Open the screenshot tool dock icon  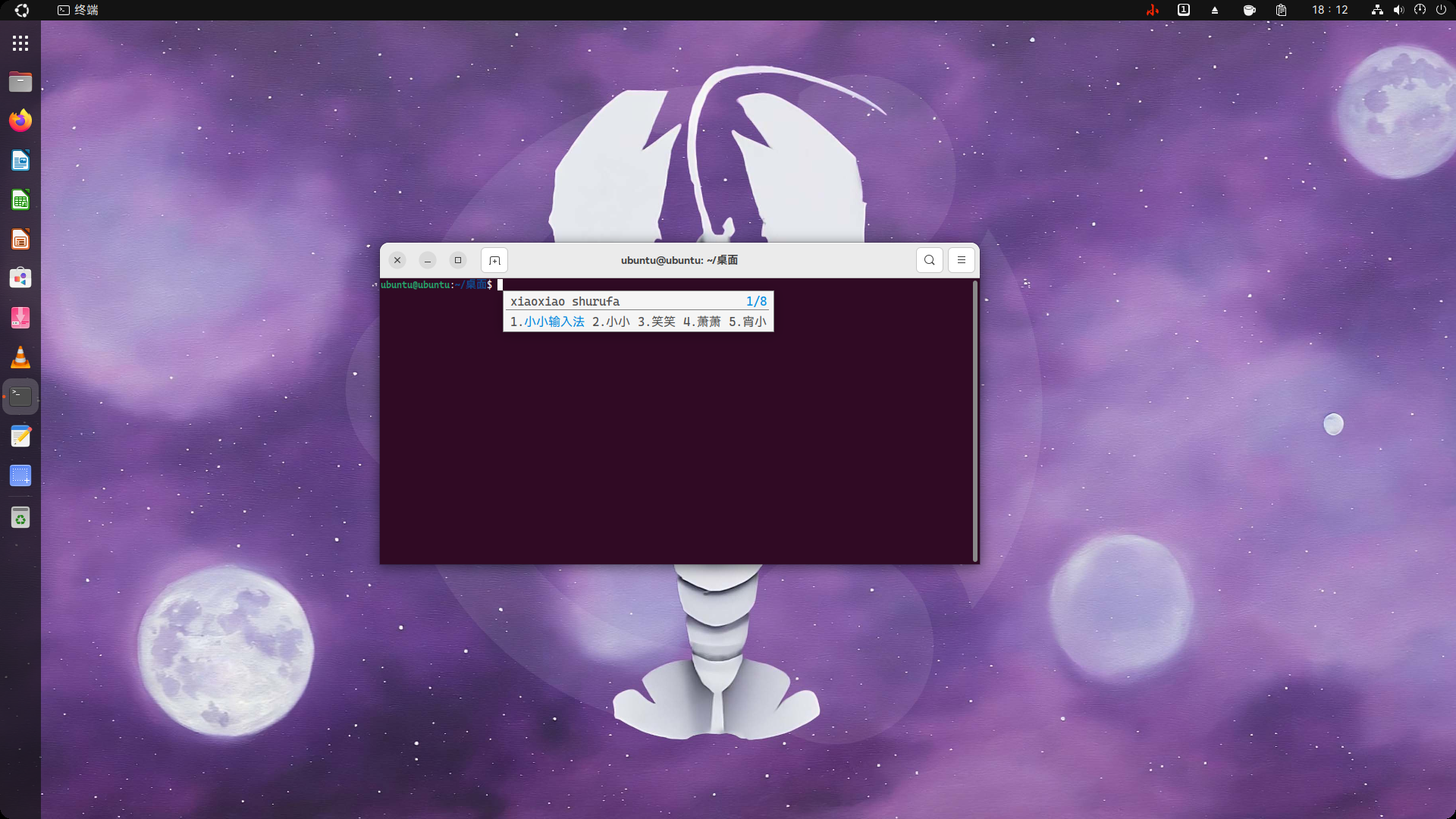point(20,475)
